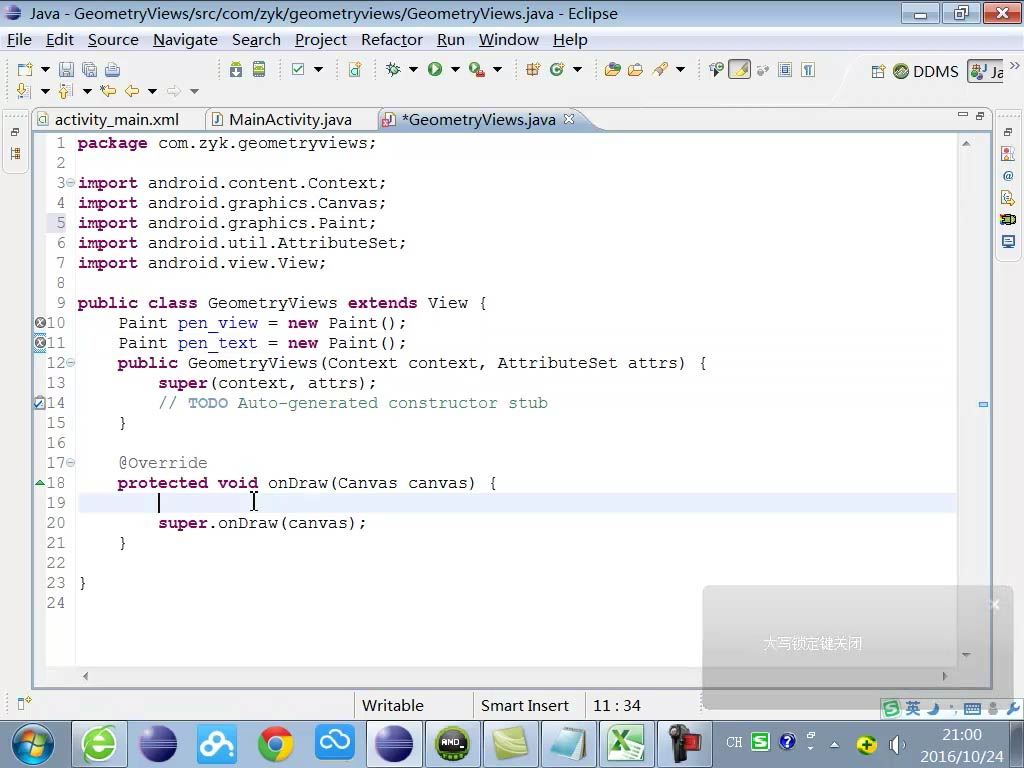Switch to the activity_main.xml tab
Viewport: 1024px width, 768px height.
[x=117, y=120]
